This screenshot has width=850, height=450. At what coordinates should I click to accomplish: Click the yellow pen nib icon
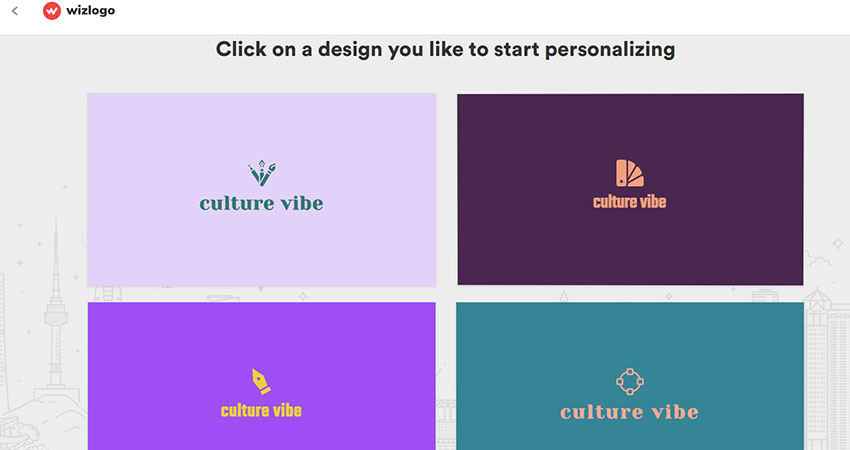[x=261, y=382]
